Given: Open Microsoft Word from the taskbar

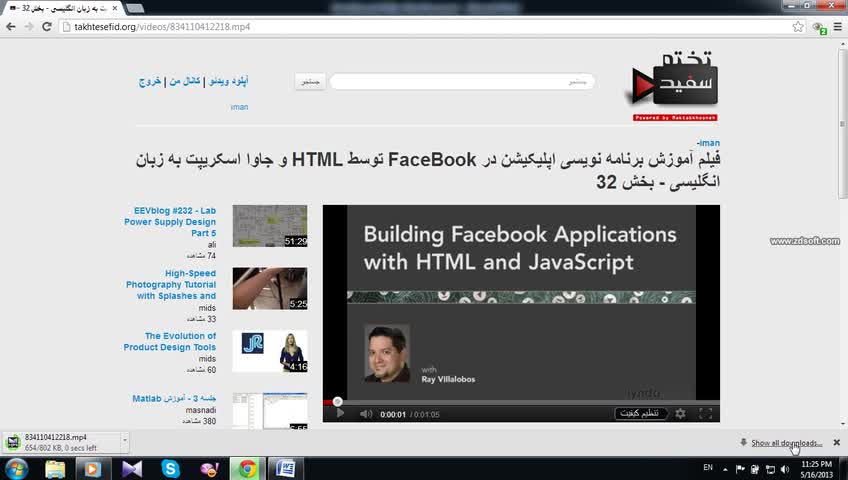Looking at the screenshot, I should pos(285,469).
